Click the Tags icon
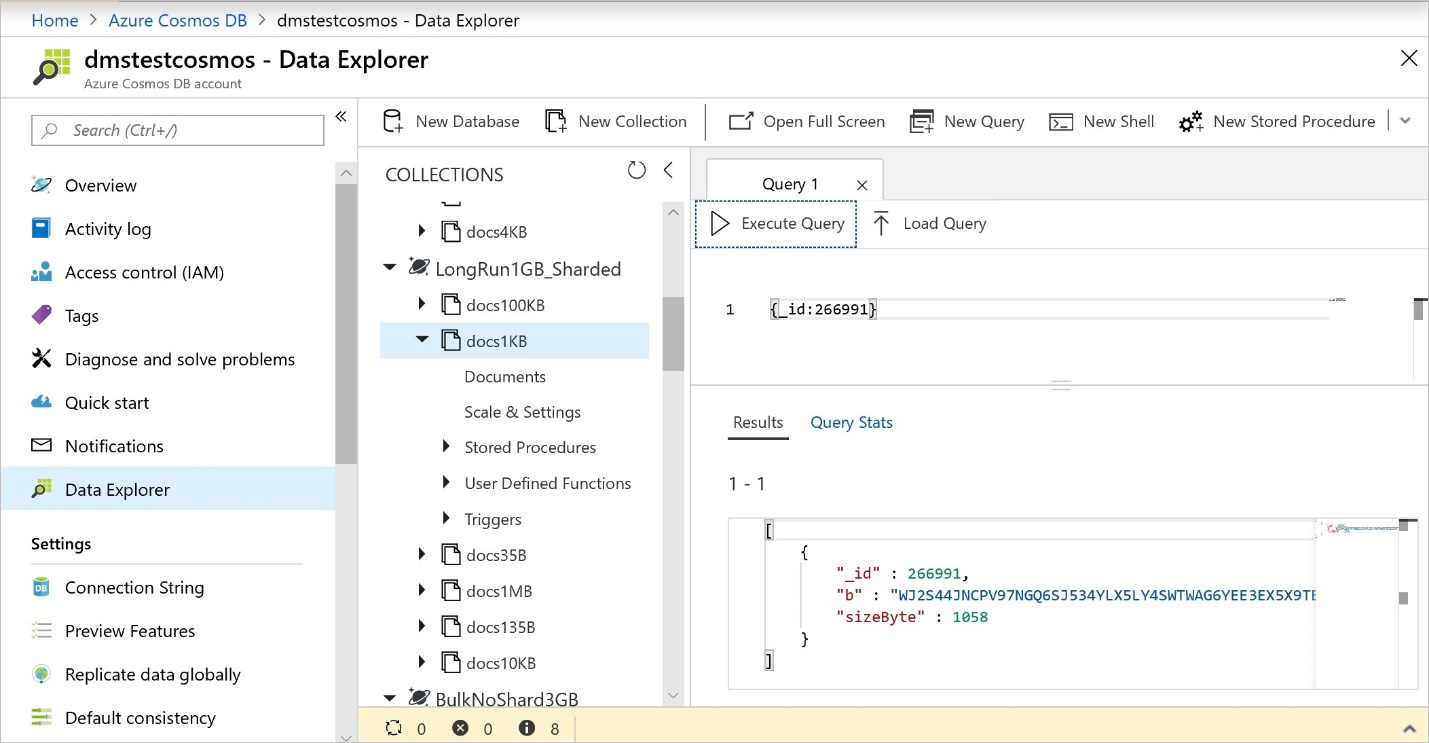The image size is (1429, 743). [x=41, y=315]
